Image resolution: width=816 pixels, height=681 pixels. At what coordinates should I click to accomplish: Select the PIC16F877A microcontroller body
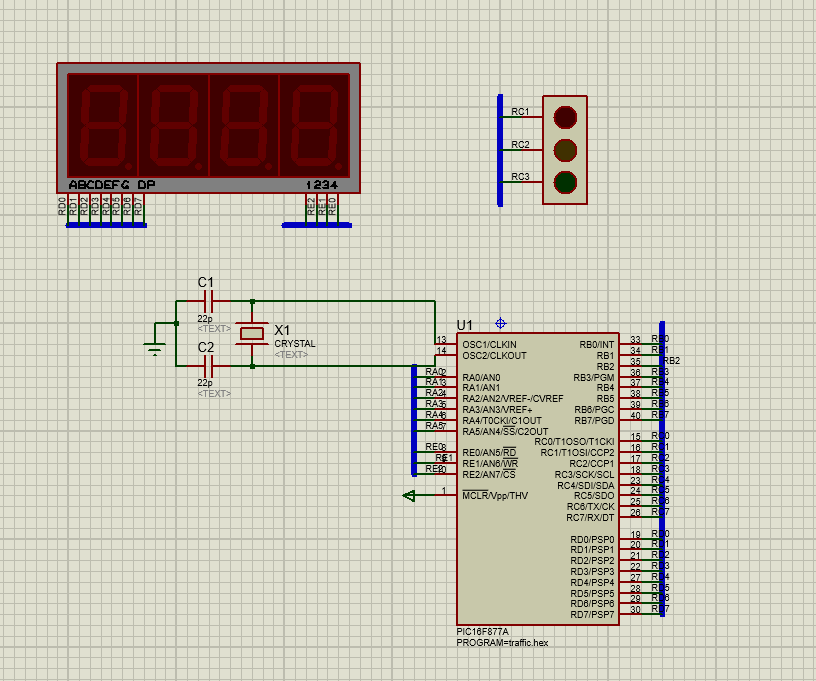point(538,479)
